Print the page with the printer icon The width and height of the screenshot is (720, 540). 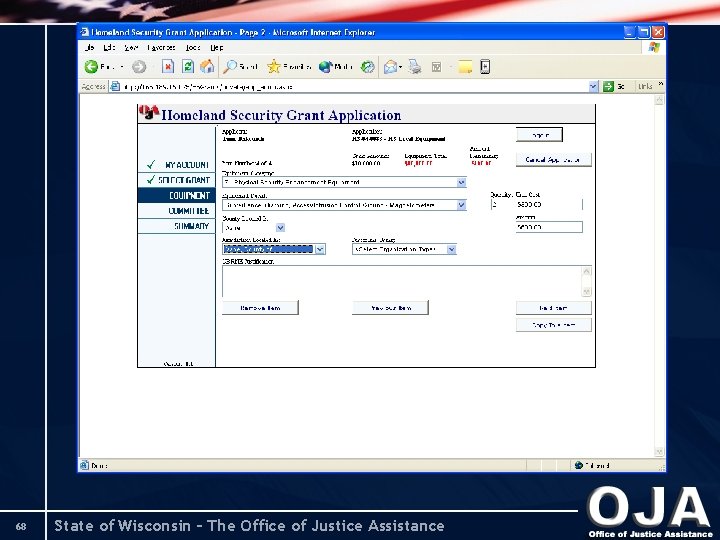(415, 67)
